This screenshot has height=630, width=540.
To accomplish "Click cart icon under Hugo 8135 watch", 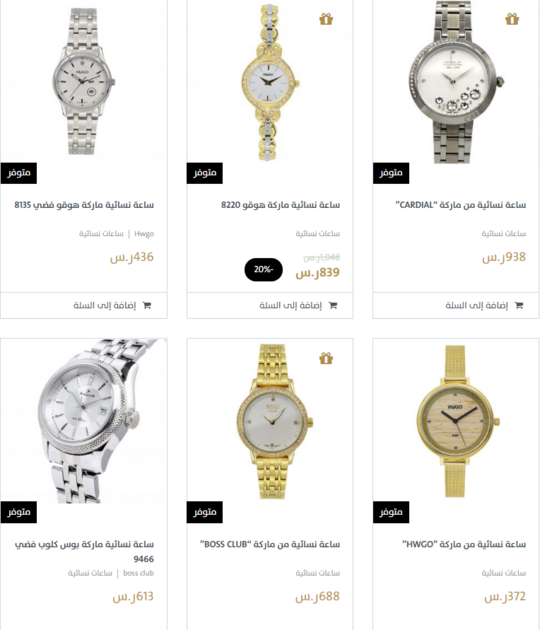I will coord(147,305).
